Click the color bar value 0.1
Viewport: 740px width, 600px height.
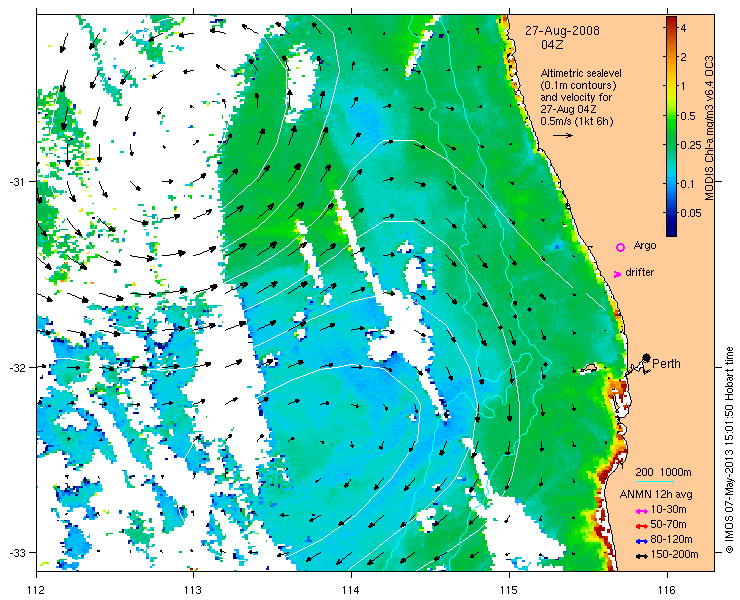coord(687,184)
